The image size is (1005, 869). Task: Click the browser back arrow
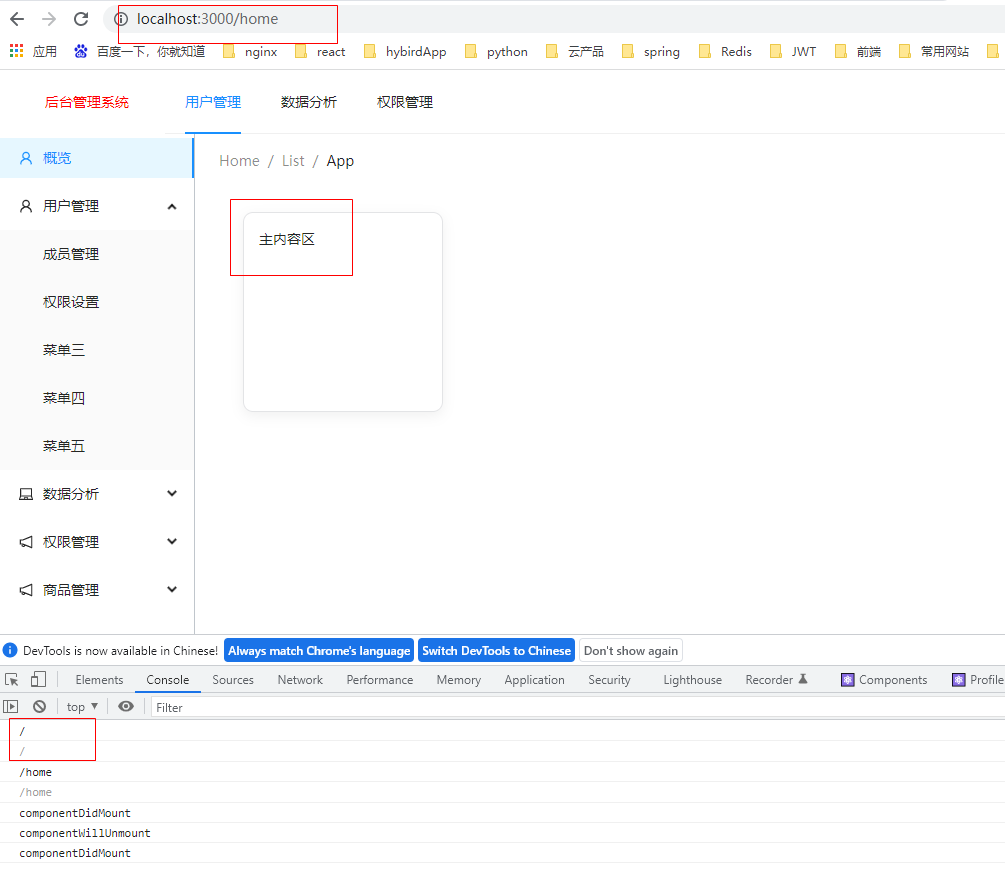tap(17, 19)
